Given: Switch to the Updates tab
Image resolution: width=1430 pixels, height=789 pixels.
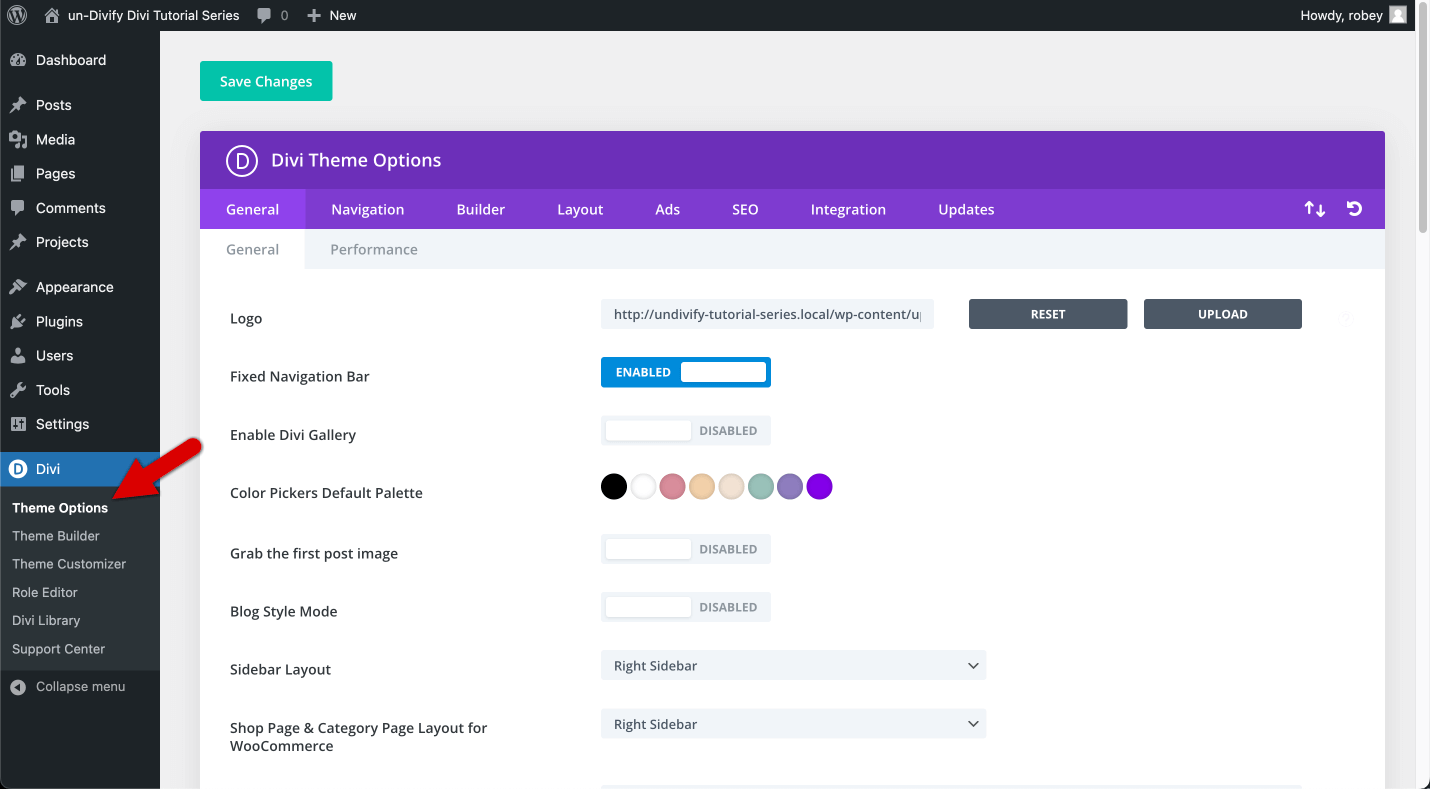Looking at the screenshot, I should pyautogui.click(x=966, y=209).
